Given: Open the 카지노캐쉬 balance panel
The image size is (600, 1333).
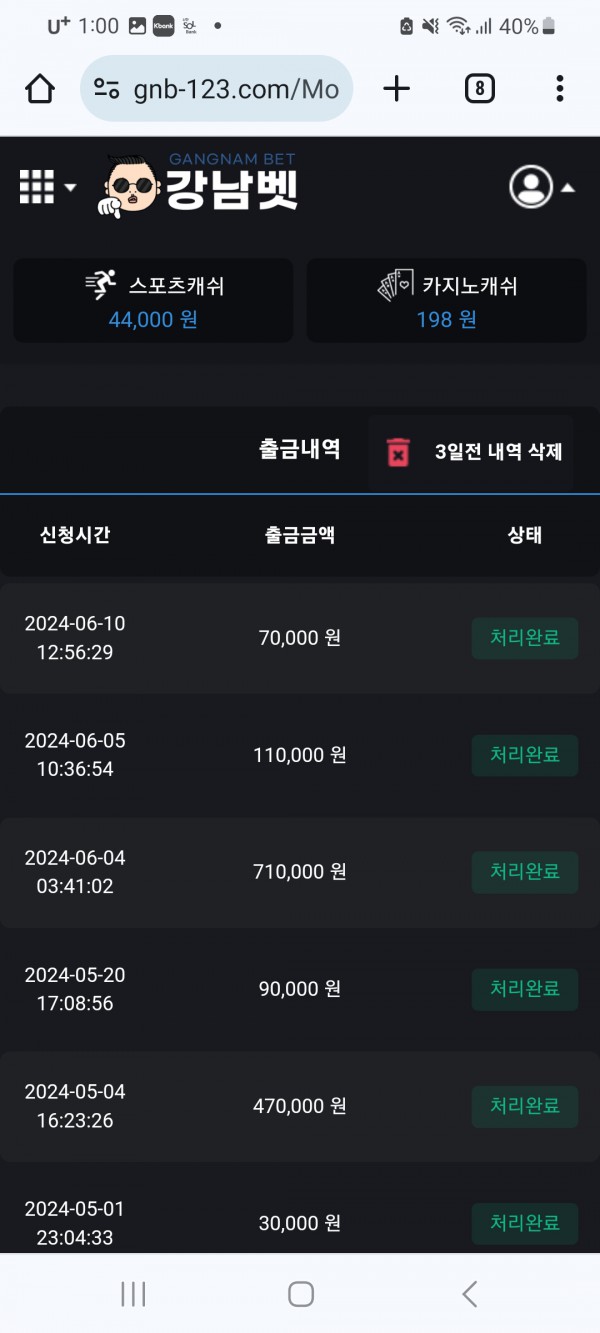Looking at the screenshot, I should click(446, 301).
